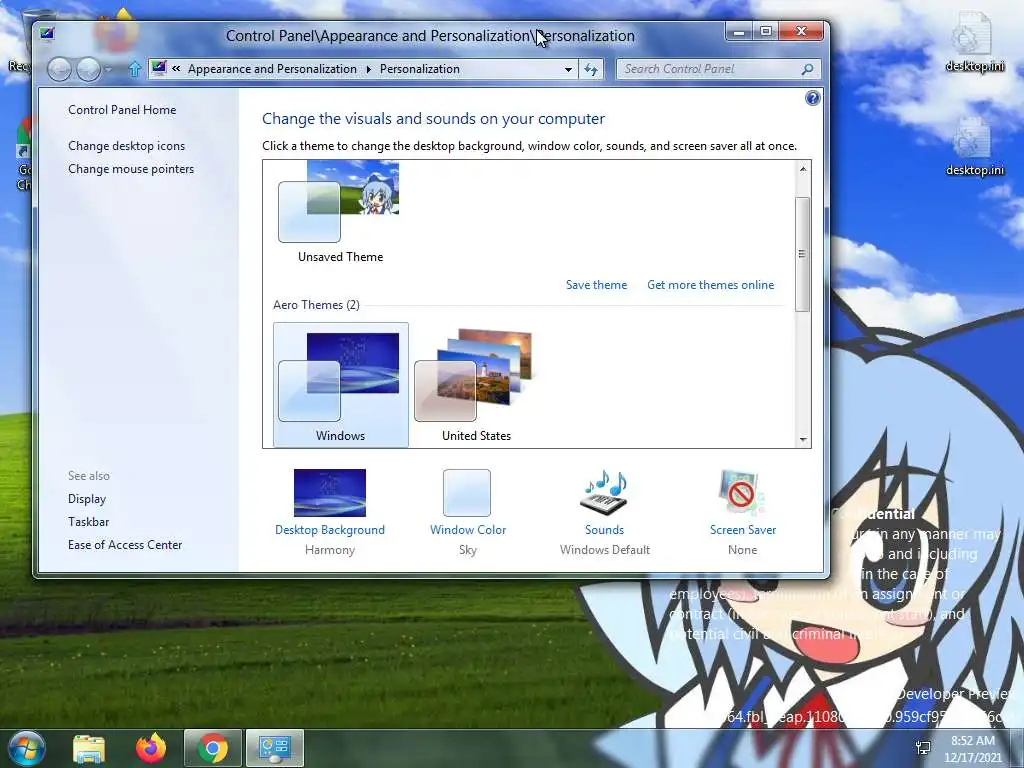This screenshot has width=1024, height=768.
Task: Open Ease of Access Center
Action: click(x=125, y=545)
